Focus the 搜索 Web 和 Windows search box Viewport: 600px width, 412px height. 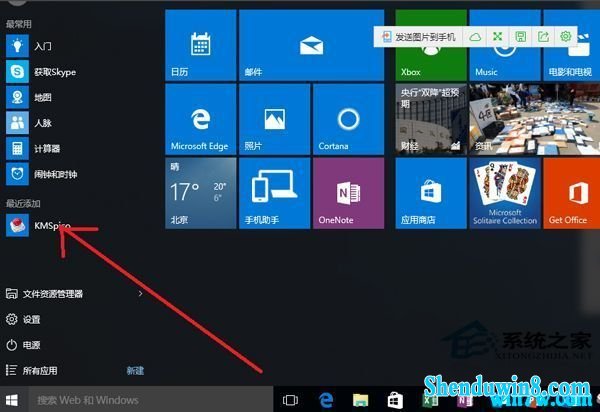pyautogui.click(x=150, y=401)
